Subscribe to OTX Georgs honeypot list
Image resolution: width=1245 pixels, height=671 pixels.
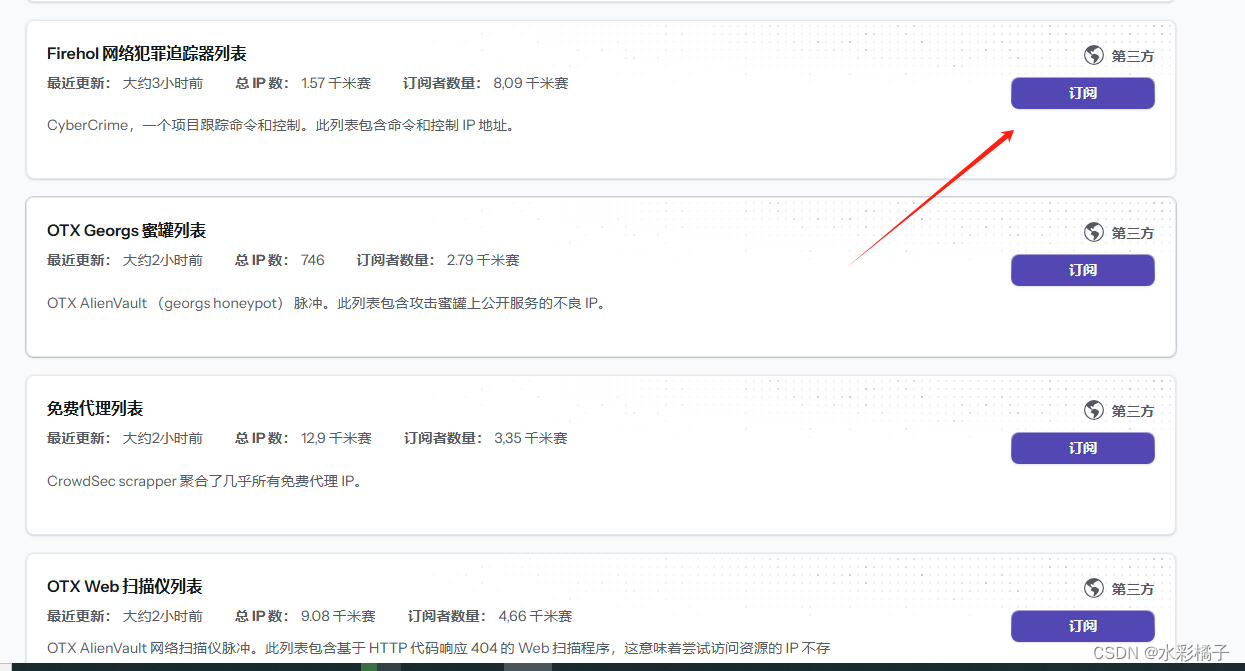coord(1083,270)
